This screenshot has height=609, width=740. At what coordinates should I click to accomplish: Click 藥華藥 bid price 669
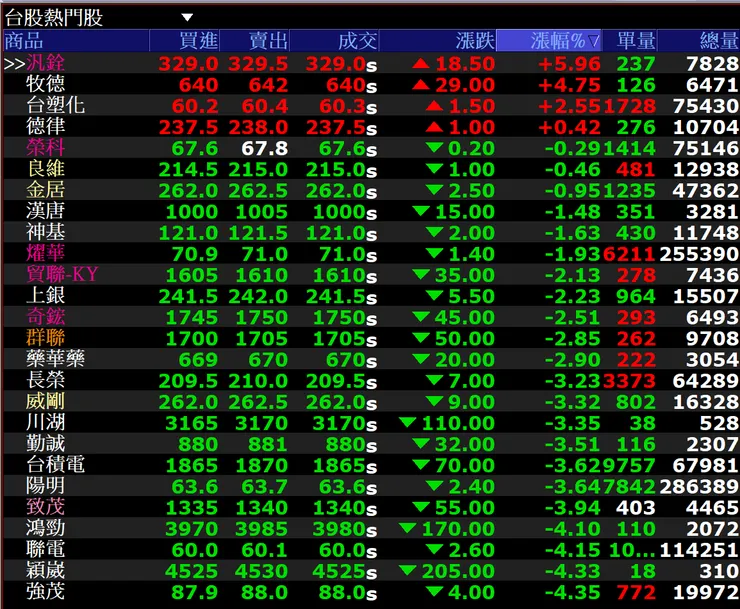[x=198, y=360]
